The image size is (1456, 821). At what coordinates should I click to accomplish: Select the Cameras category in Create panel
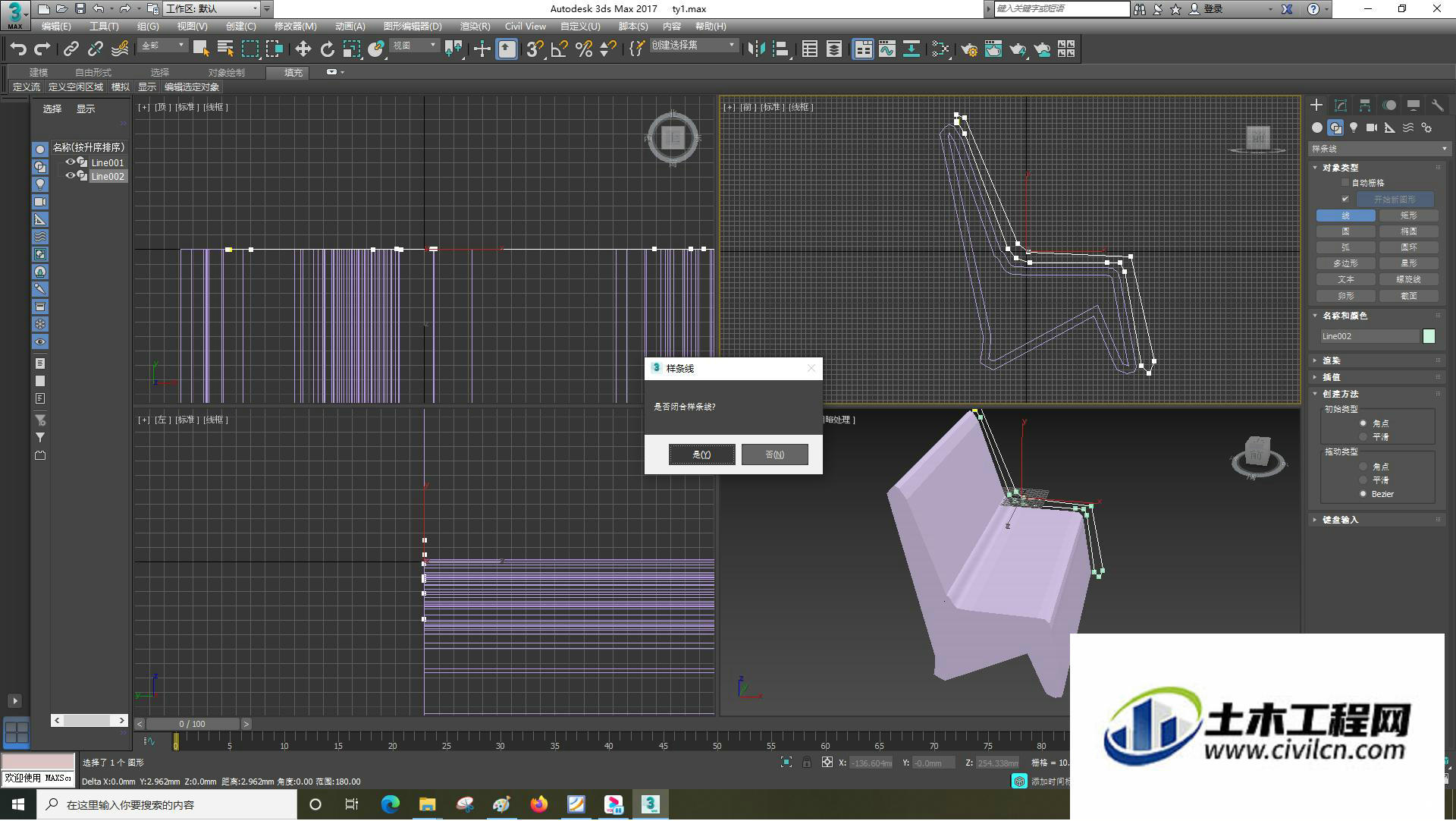tap(1372, 127)
